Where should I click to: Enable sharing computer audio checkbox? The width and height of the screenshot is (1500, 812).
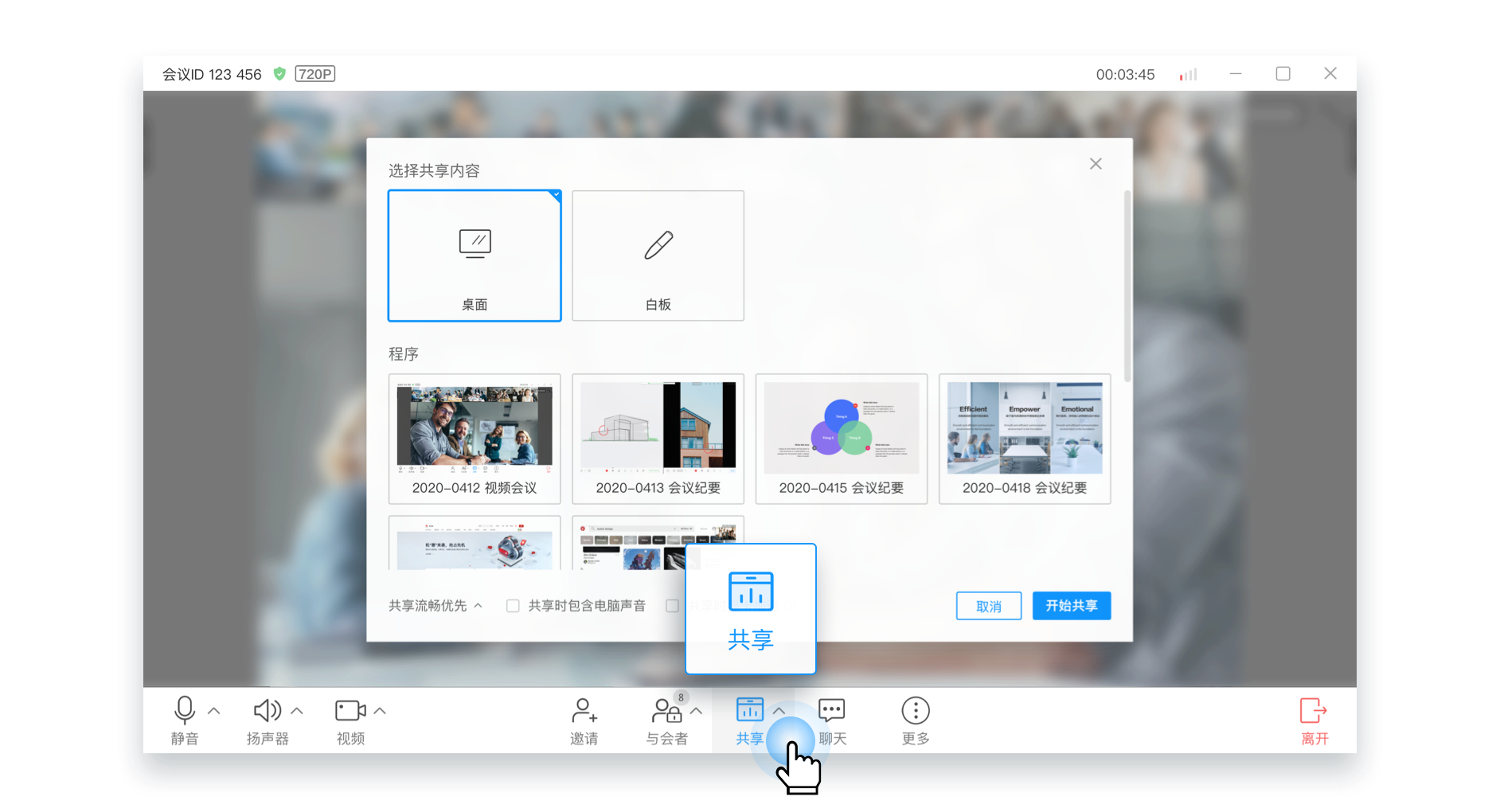pyautogui.click(x=513, y=606)
